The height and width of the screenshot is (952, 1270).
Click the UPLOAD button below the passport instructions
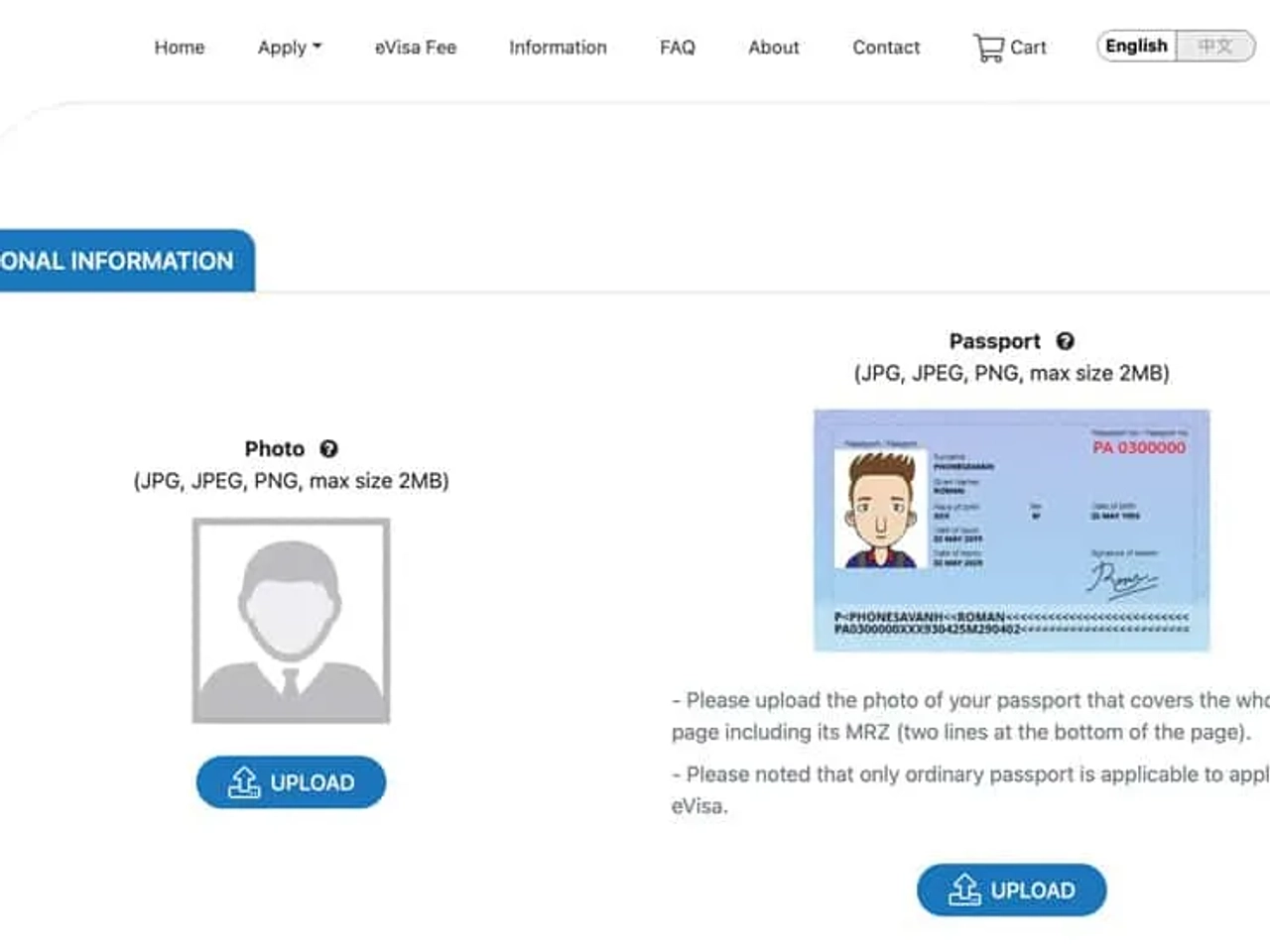(1011, 890)
